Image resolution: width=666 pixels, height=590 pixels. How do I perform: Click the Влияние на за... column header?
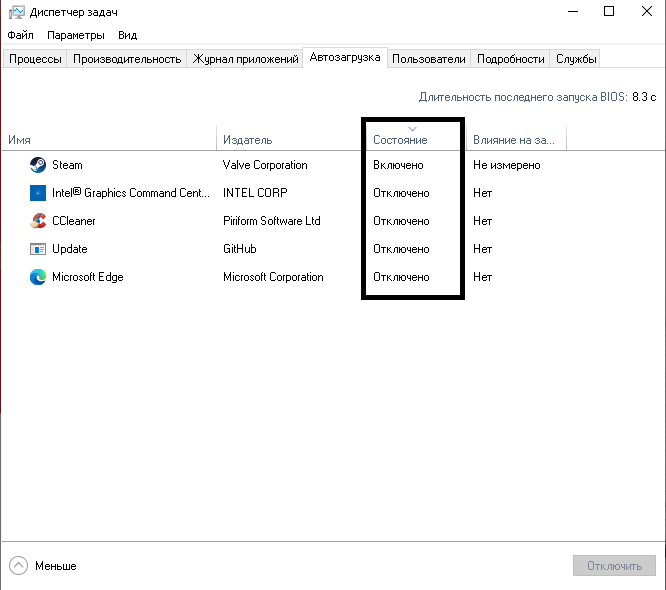coord(513,140)
